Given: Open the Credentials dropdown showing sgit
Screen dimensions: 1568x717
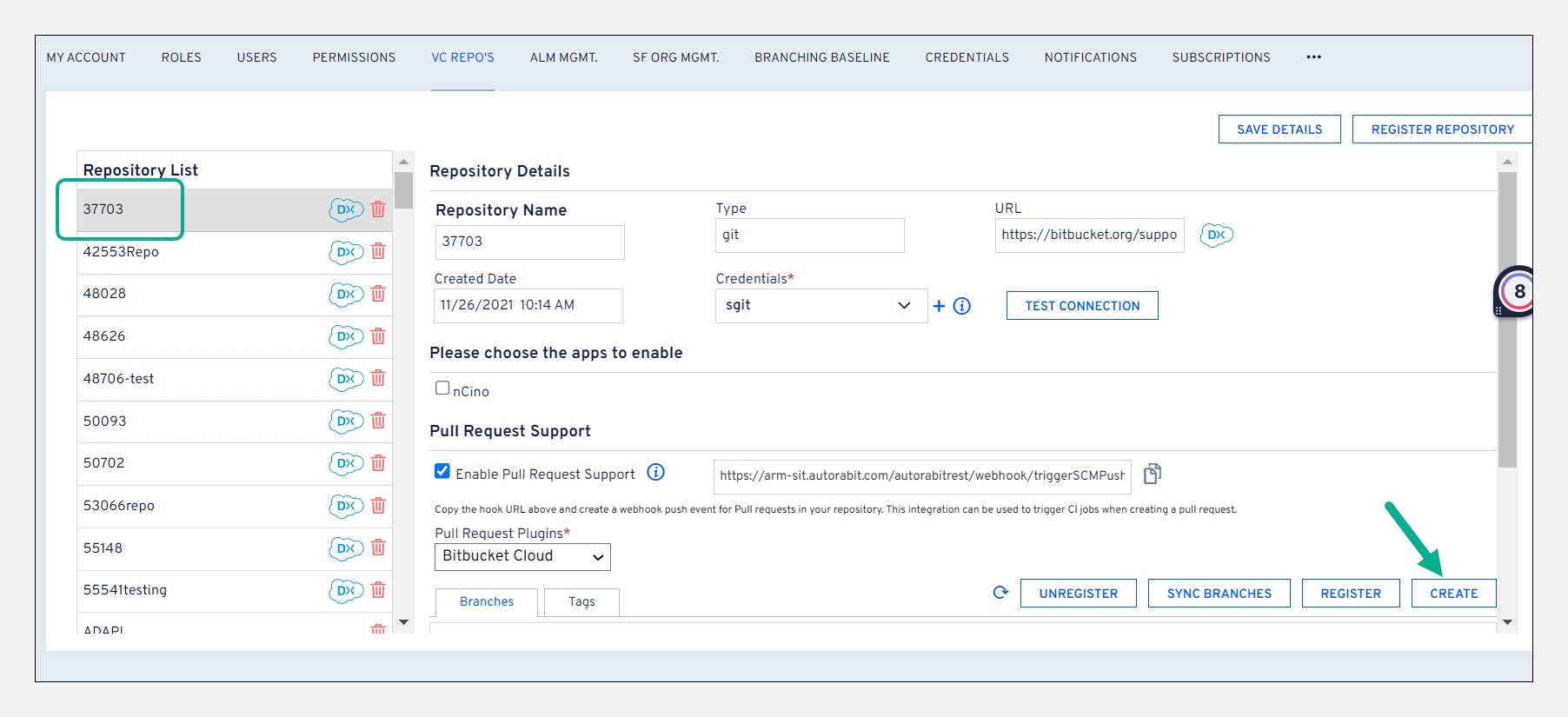Looking at the screenshot, I should click(820, 306).
